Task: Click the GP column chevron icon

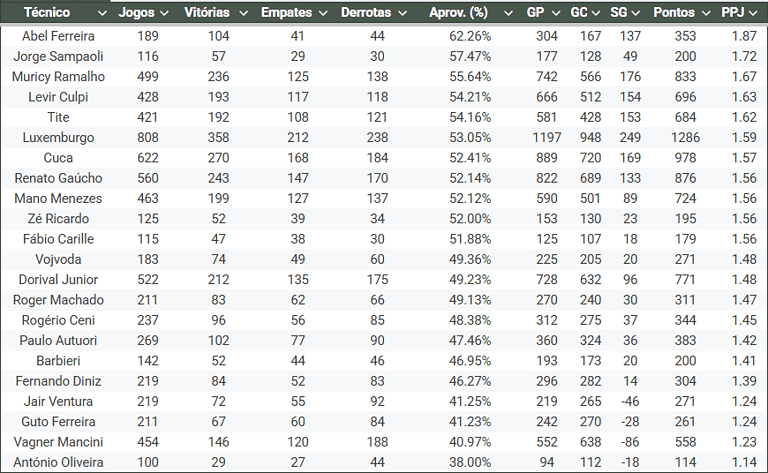Action: click(554, 13)
